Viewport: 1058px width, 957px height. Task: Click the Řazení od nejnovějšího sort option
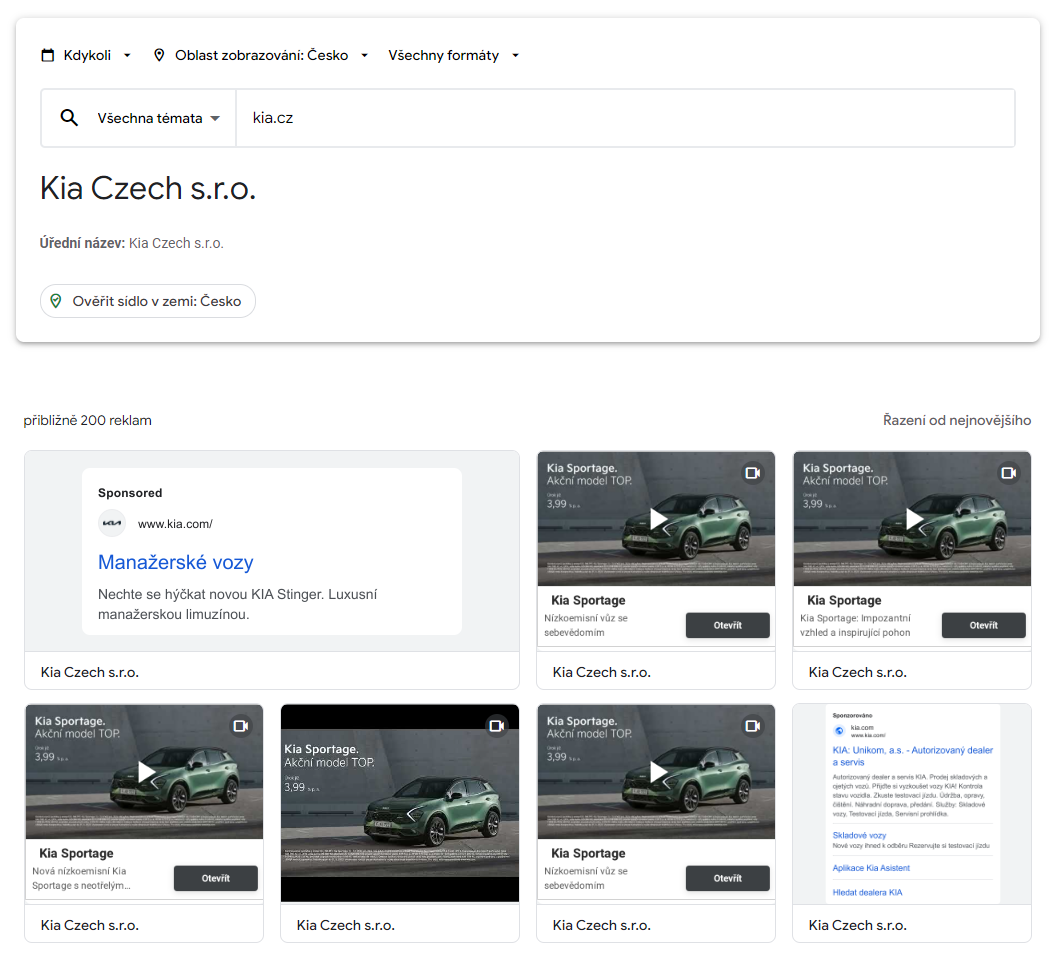[x=956, y=421]
